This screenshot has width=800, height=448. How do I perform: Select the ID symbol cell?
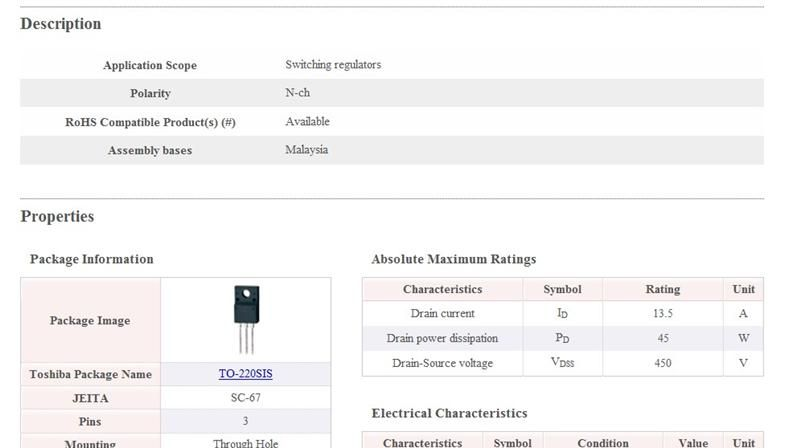coord(562,313)
